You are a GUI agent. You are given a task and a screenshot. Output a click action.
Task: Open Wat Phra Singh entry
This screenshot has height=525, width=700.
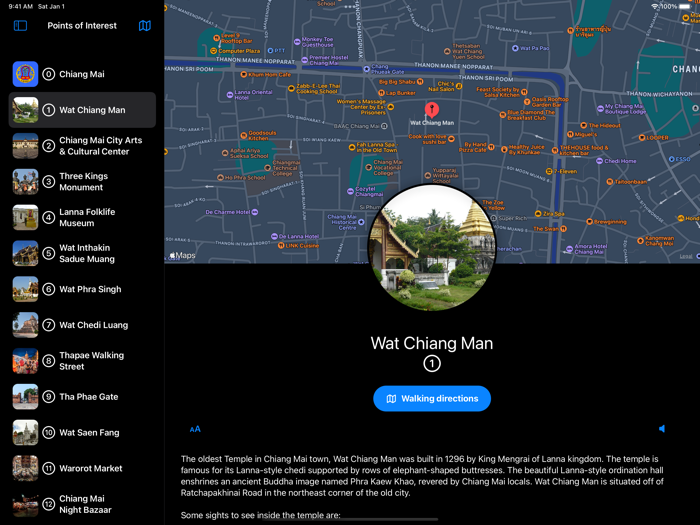pyautogui.click(x=82, y=289)
